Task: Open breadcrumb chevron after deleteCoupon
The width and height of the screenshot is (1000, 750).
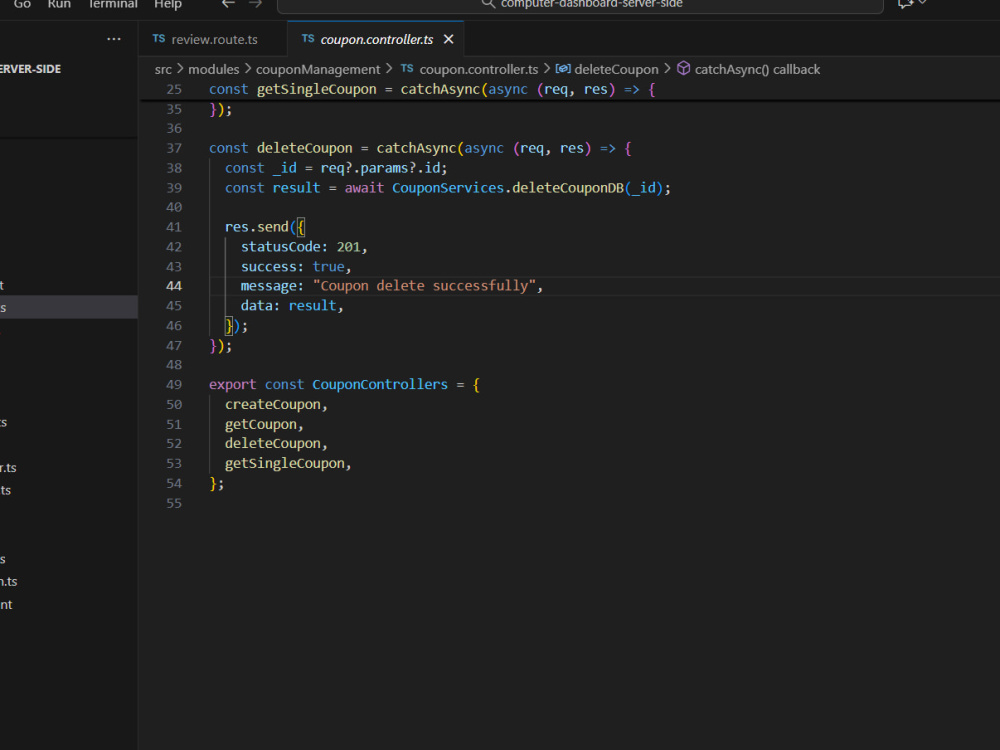Action: (x=667, y=69)
